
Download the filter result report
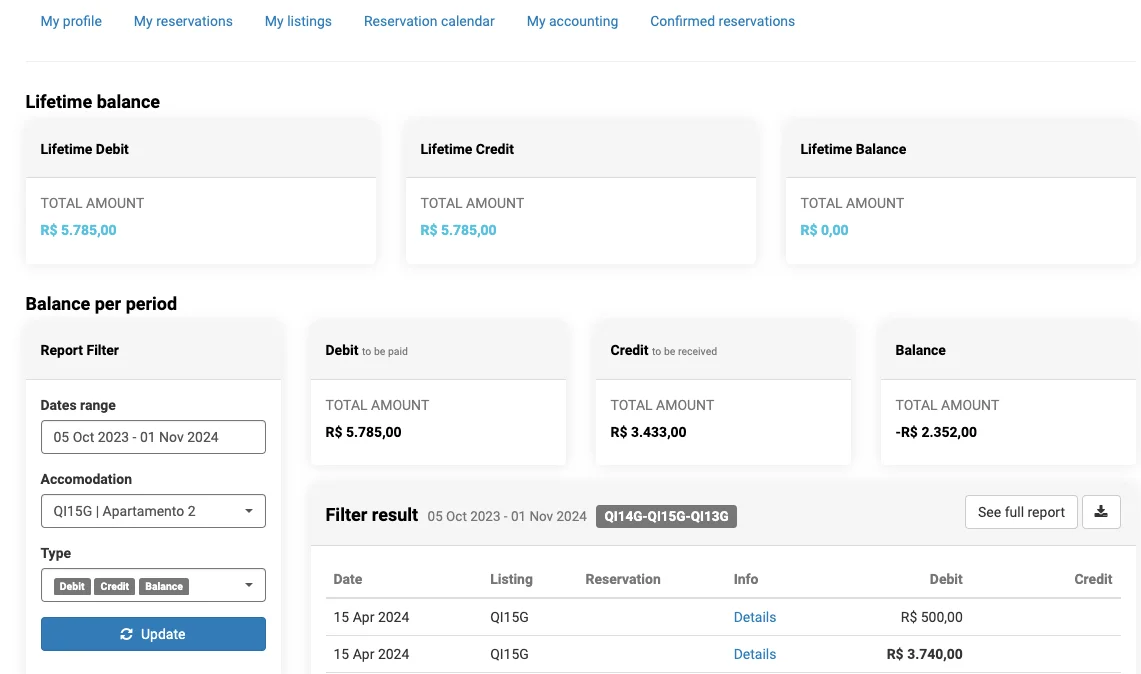(1101, 512)
